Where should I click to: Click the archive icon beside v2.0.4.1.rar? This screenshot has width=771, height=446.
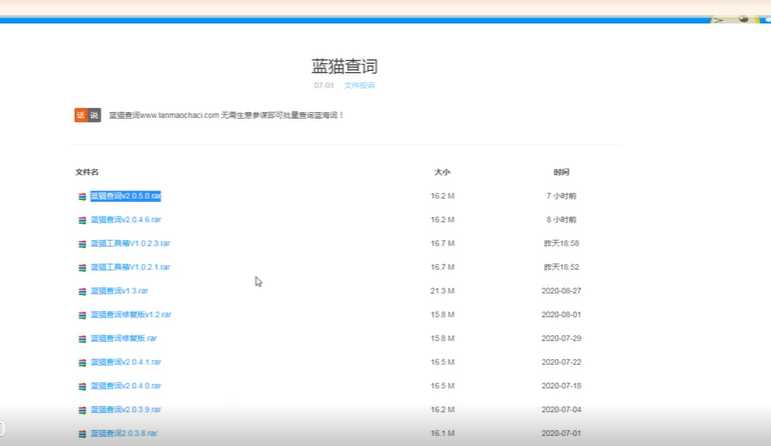[x=82, y=363]
